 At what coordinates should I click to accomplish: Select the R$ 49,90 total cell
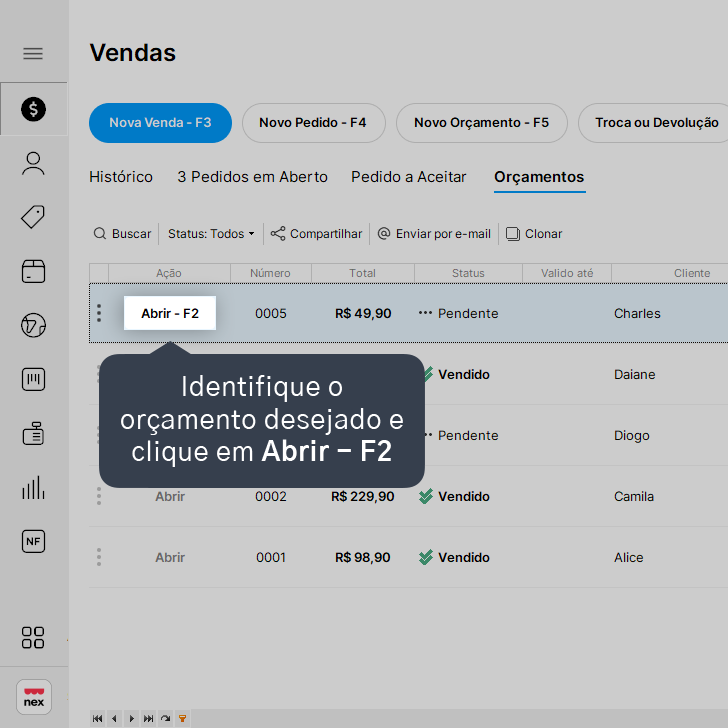pos(363,313)
